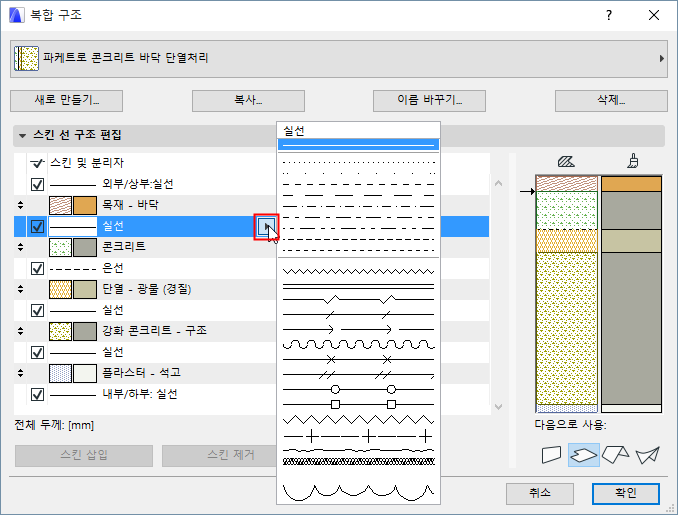Select the shell use-with icon
This screenshot has height=515, width=678.
pos(647,455)
